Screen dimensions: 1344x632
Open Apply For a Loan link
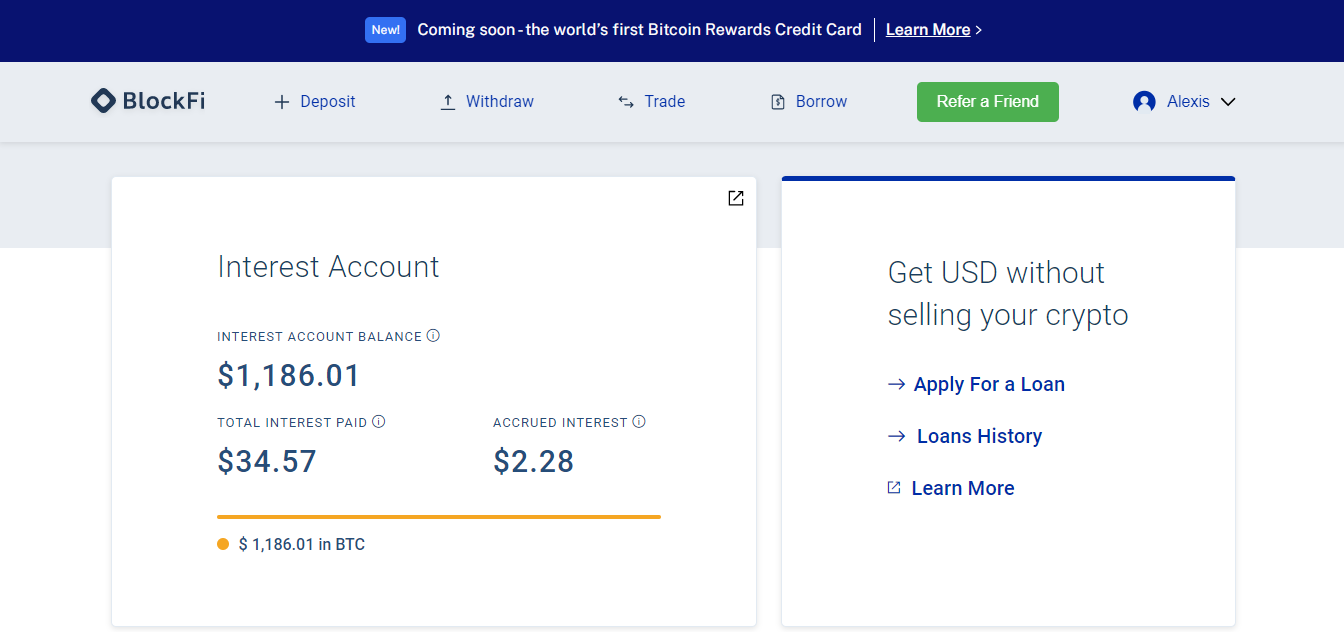(988, 384)
